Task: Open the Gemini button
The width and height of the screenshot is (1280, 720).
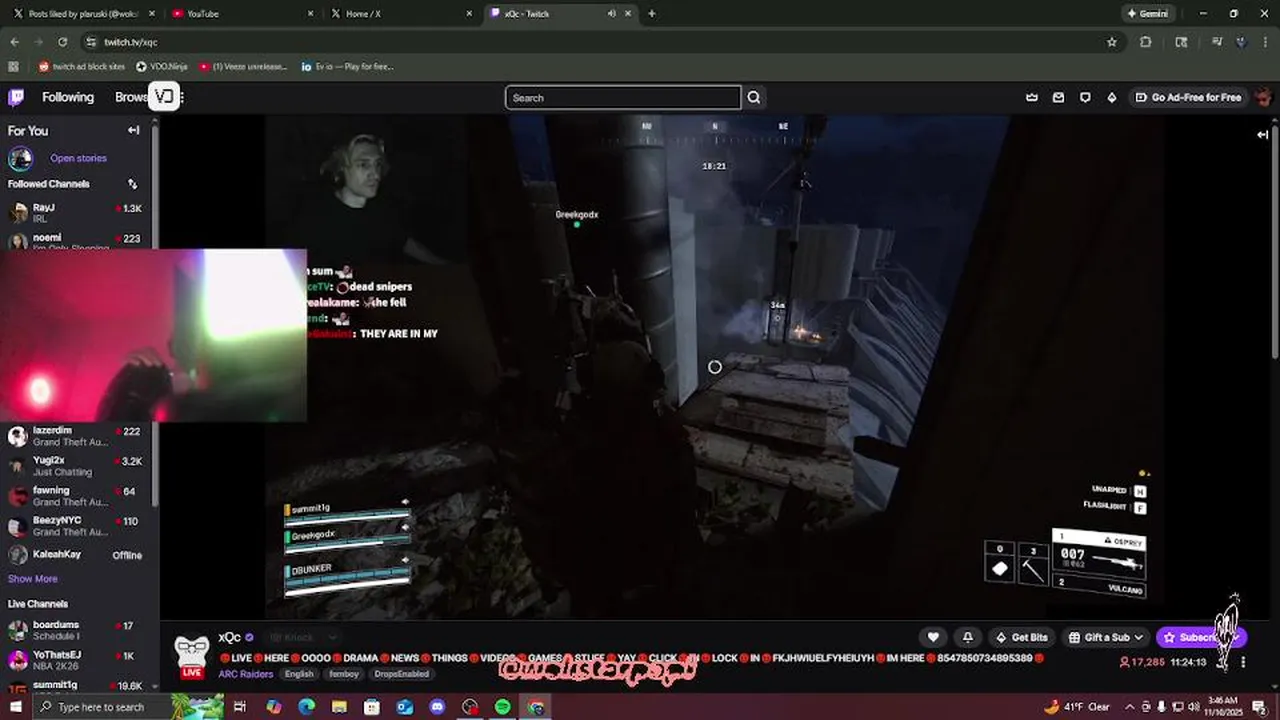Action: [x=1147, y=14]
